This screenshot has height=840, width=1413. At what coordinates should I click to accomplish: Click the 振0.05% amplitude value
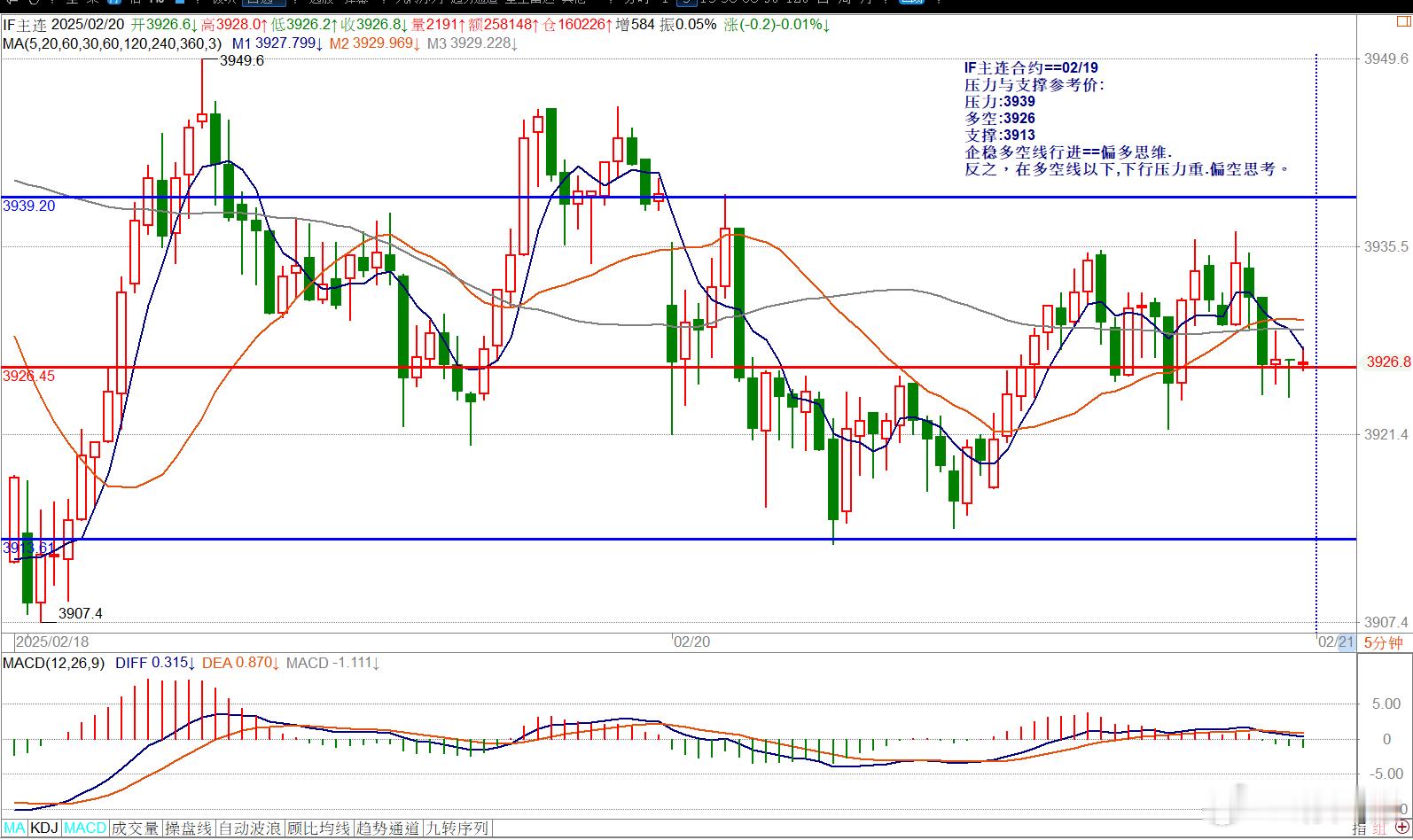tap(687, 25)
